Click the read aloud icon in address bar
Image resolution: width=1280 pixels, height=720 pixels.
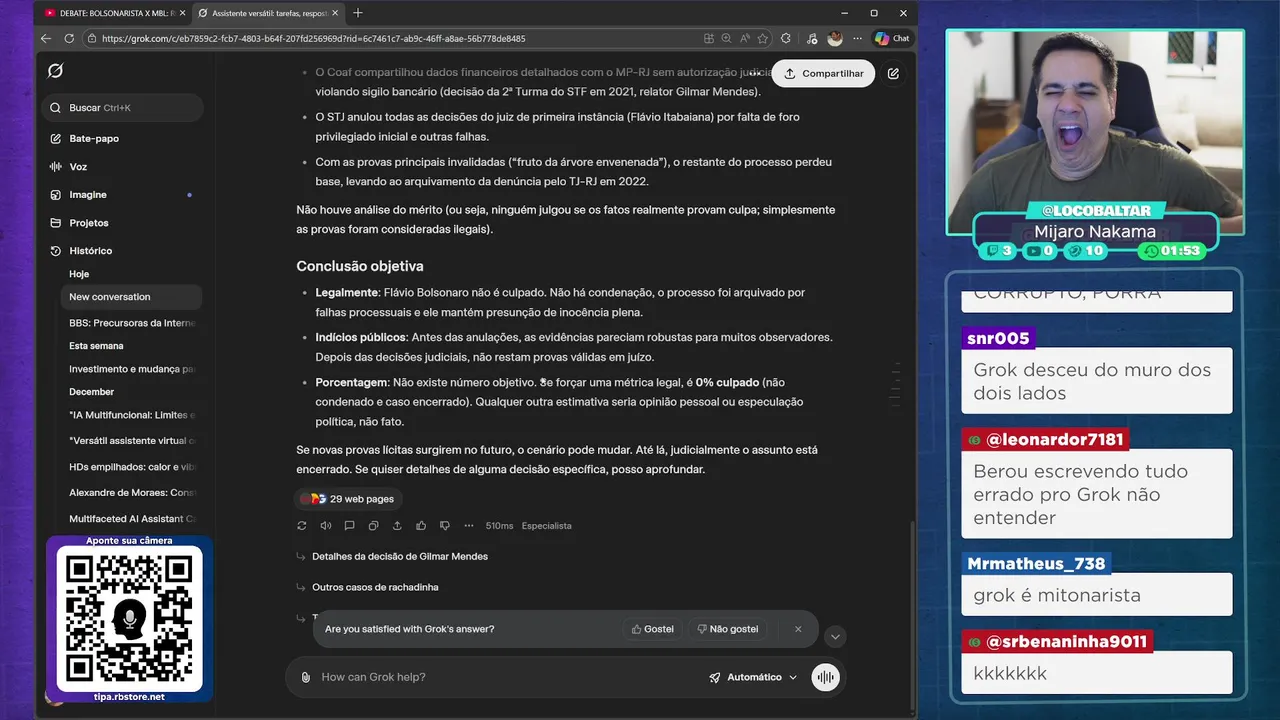click(x=745, y=38)
